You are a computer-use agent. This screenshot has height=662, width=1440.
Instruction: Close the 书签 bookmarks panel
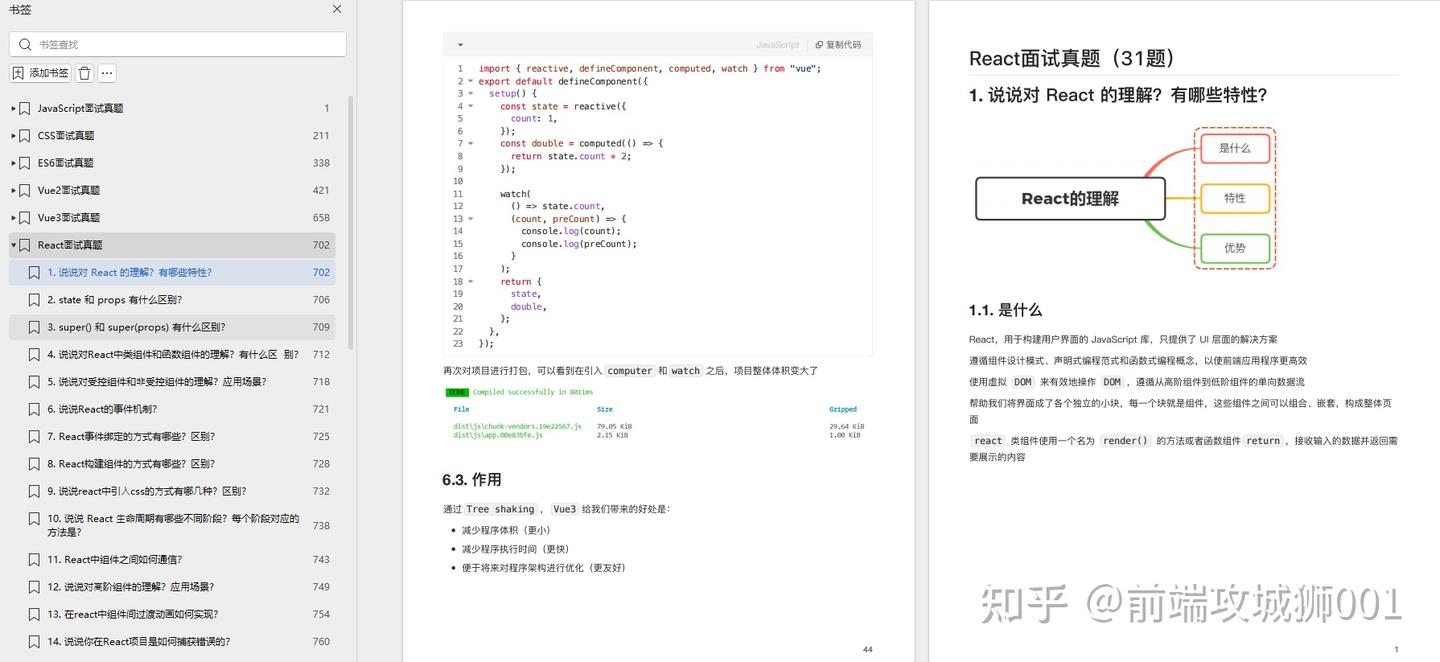click(337, 9)
